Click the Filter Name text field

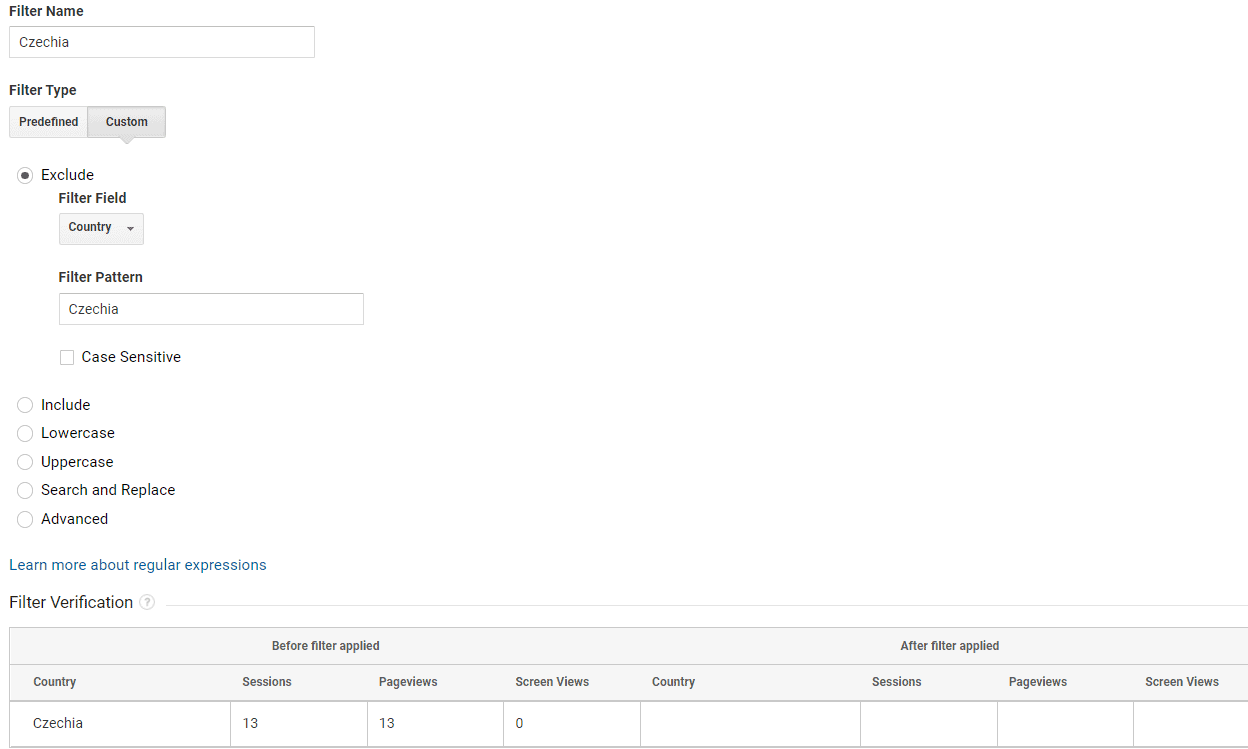point(162,42)
